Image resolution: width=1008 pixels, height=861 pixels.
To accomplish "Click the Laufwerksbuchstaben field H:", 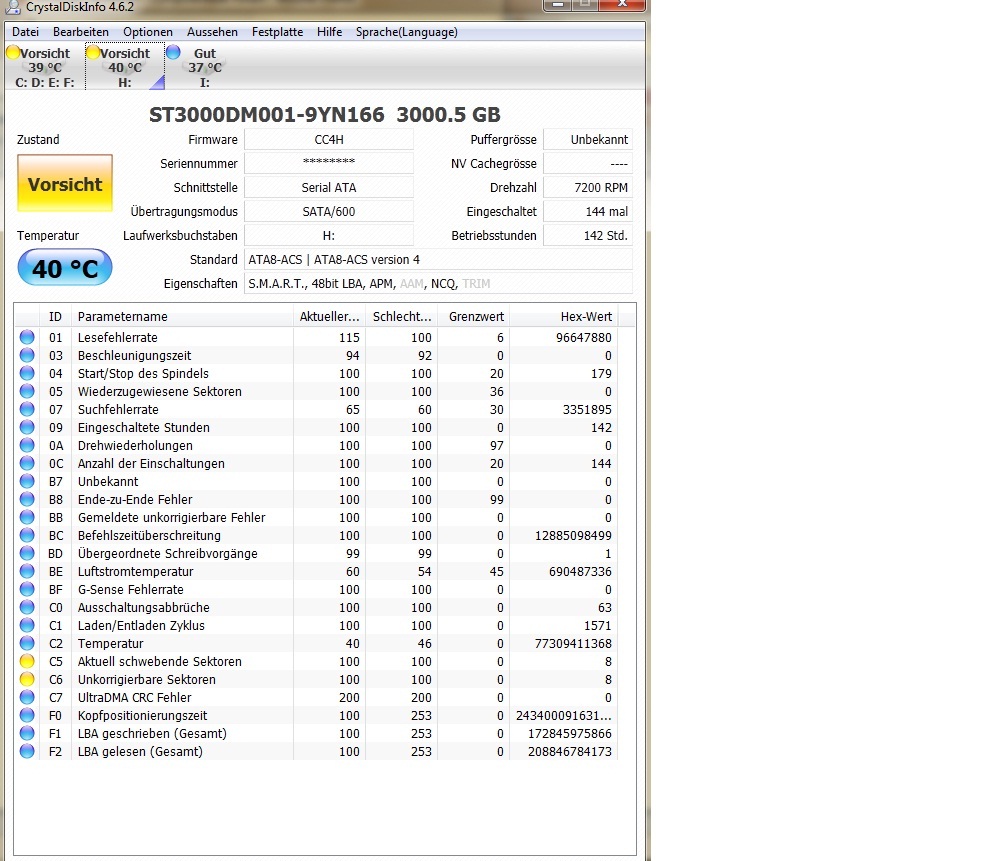I will pyautogui.click(x=328, y=235).
